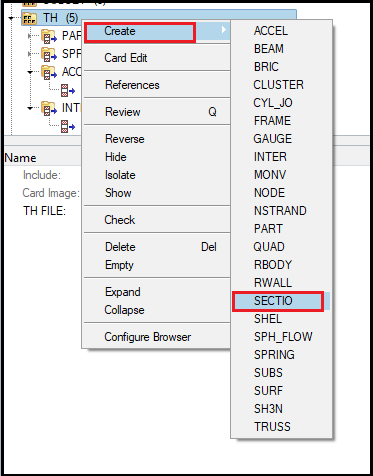Choose Isolate from context menu
Image resolution: width=373 pixels, height=476 pixels.
point(120,175)
